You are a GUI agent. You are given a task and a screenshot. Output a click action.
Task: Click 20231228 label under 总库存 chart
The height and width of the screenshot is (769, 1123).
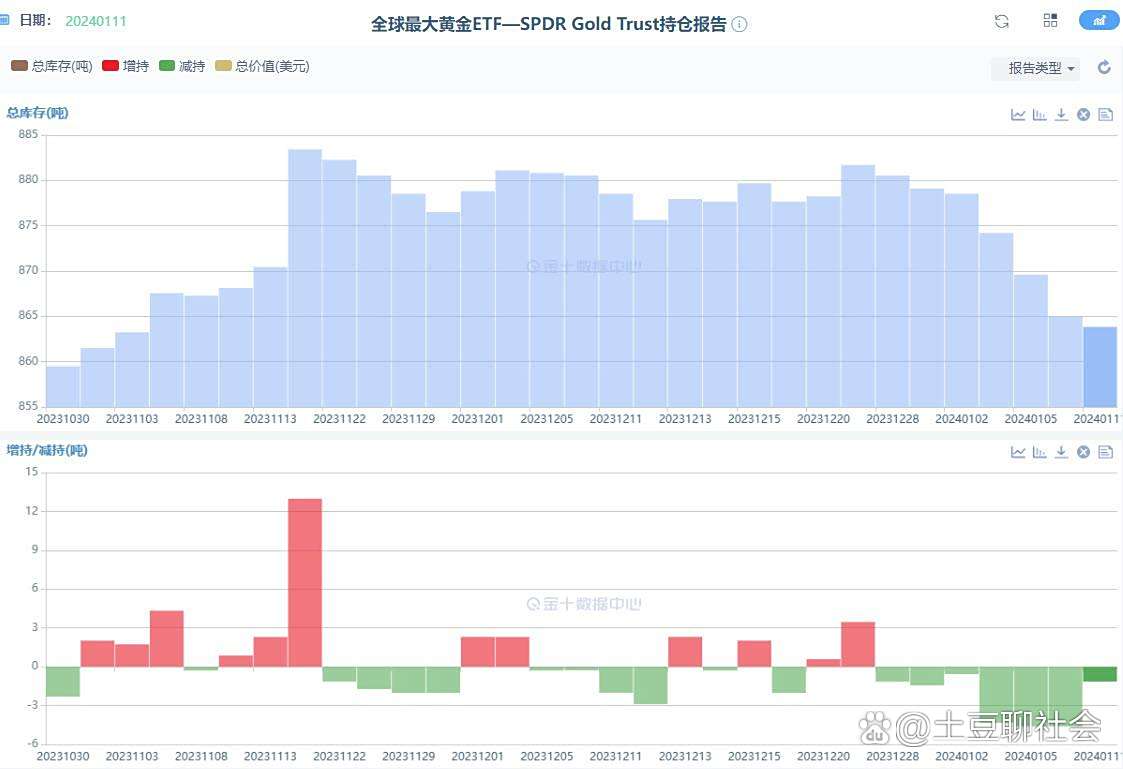point(892,419)
